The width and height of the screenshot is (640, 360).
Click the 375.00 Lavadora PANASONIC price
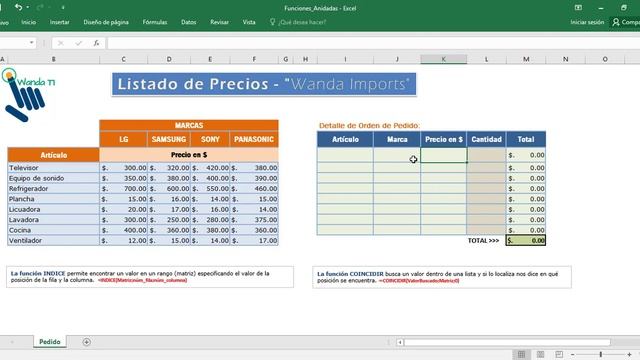[254, 220]
